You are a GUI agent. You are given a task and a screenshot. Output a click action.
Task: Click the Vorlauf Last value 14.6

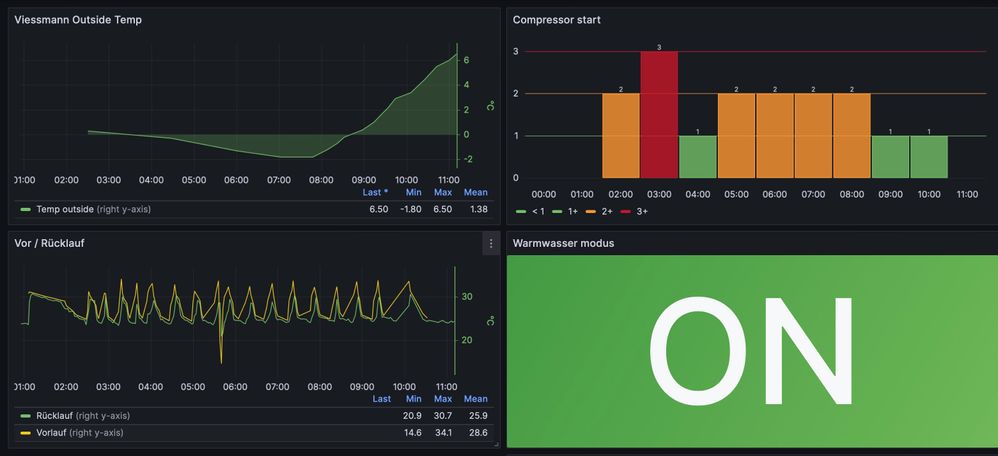(412, 433)
